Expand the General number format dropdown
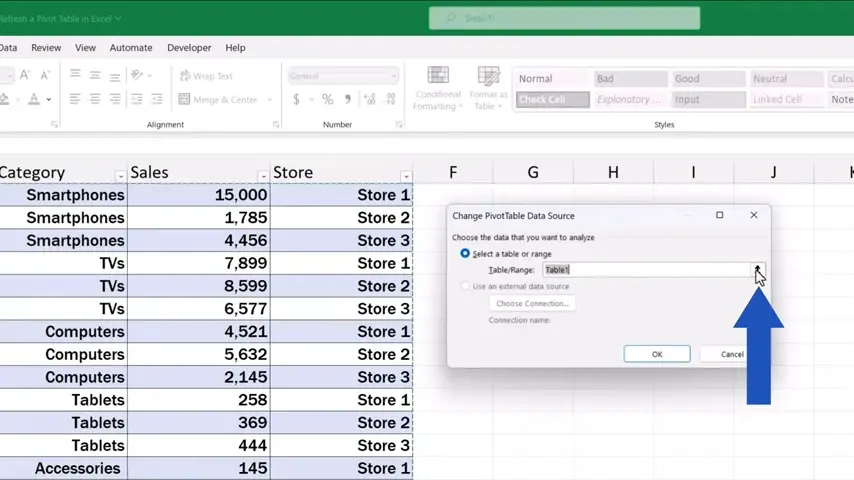Screen dimensions: 854x480 point(393,76)
